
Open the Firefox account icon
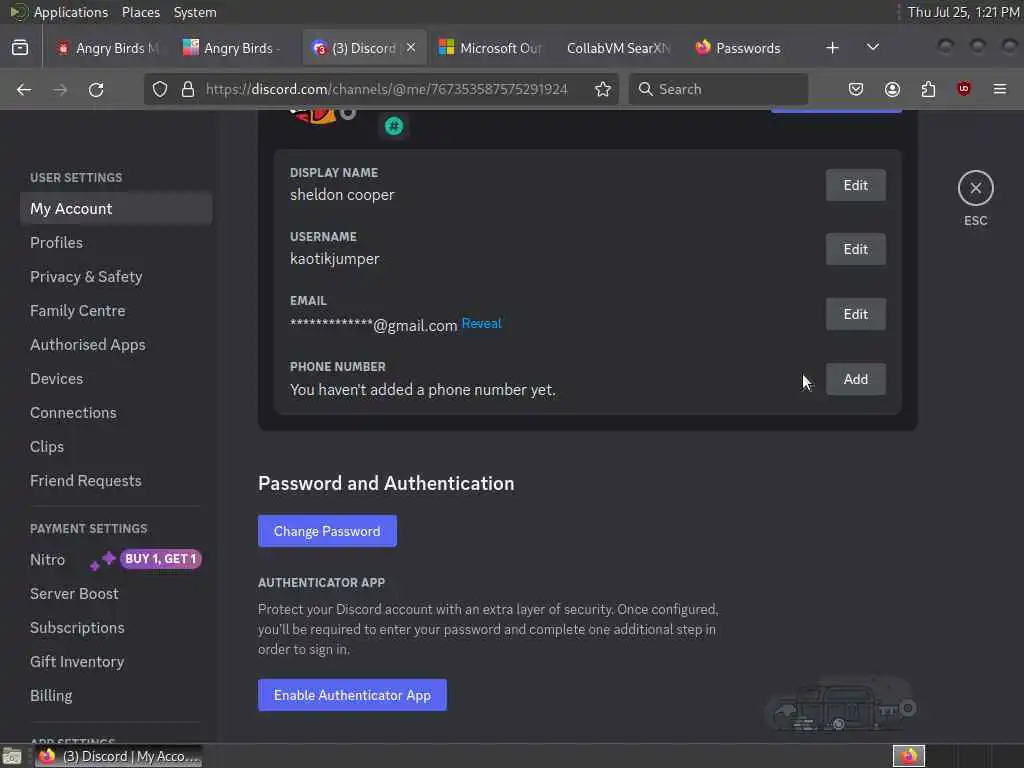pos(892,89)
